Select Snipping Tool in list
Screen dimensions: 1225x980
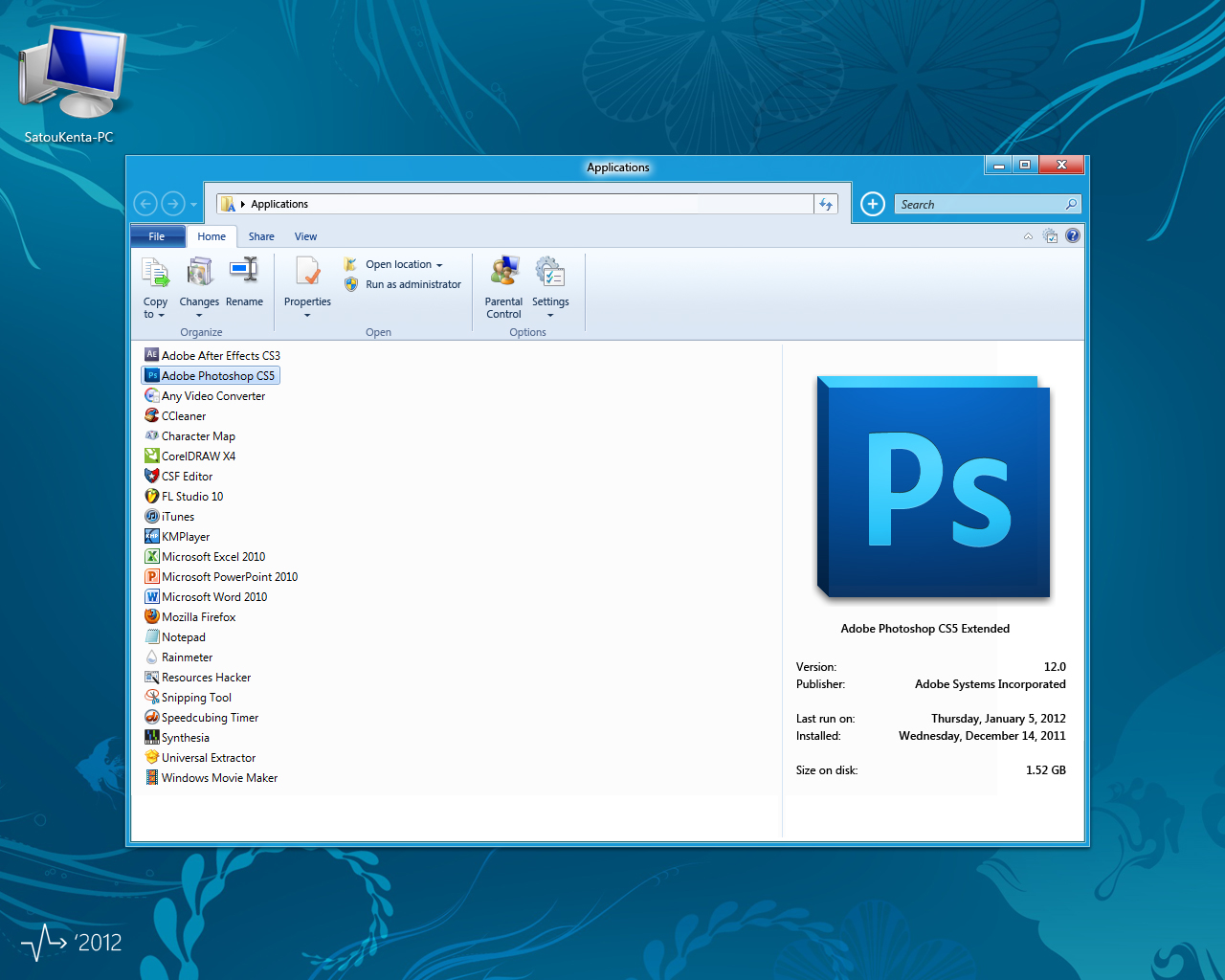188,697
